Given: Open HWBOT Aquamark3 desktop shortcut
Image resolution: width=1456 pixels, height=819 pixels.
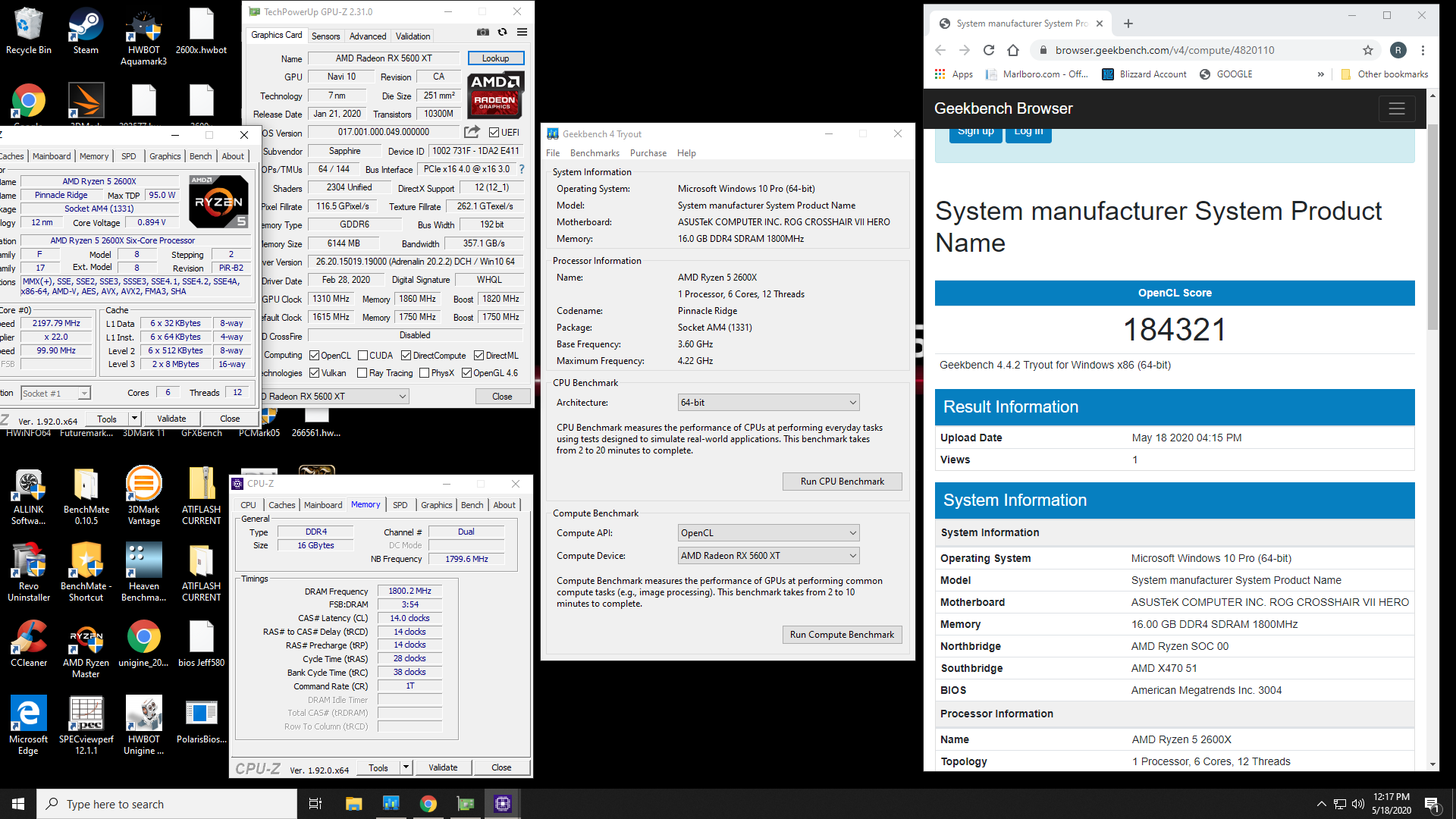Looking at the screenshot, I should (x=143, y=36).
